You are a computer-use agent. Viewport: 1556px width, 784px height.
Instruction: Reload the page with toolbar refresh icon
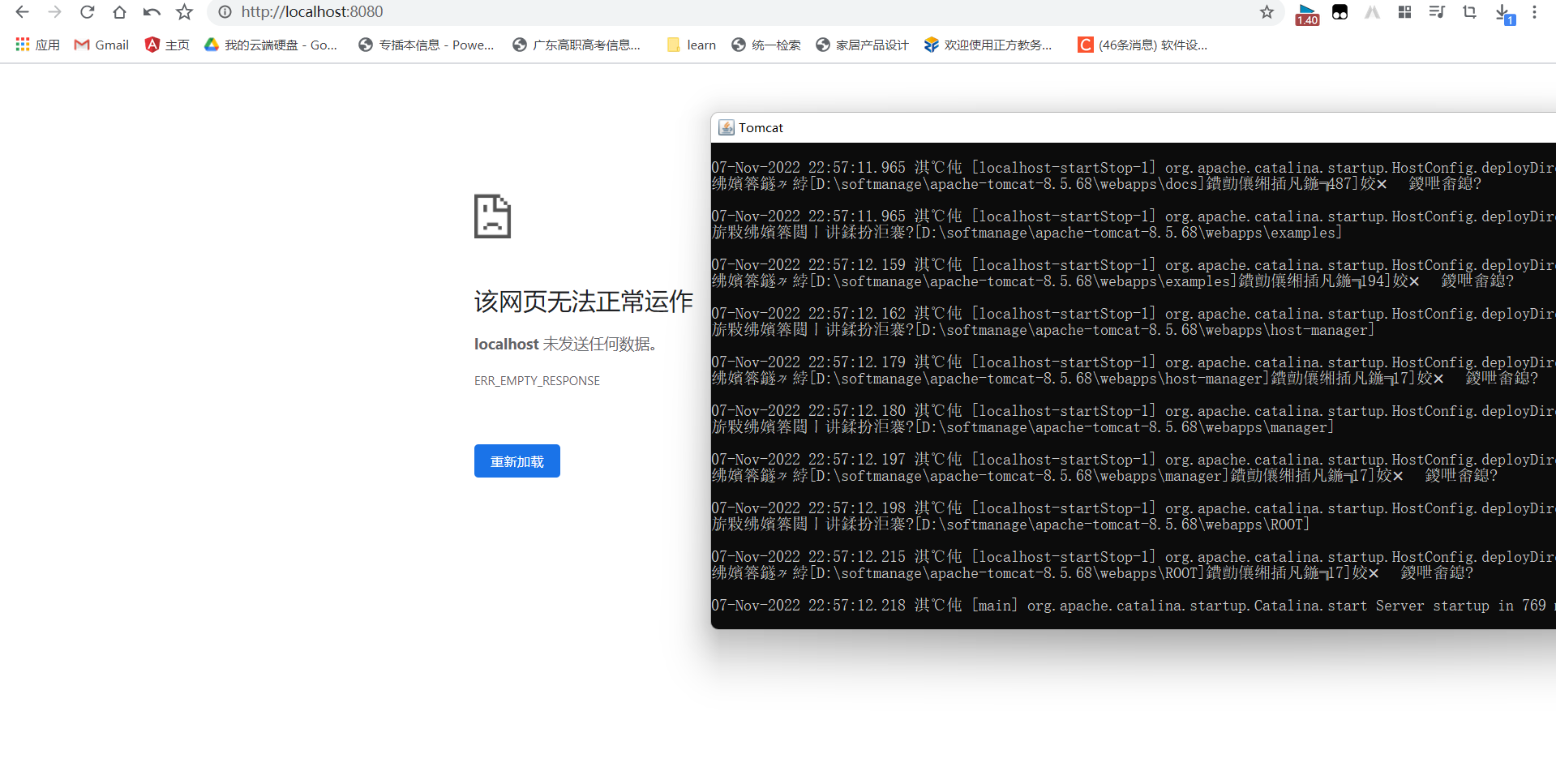[87, 12]
